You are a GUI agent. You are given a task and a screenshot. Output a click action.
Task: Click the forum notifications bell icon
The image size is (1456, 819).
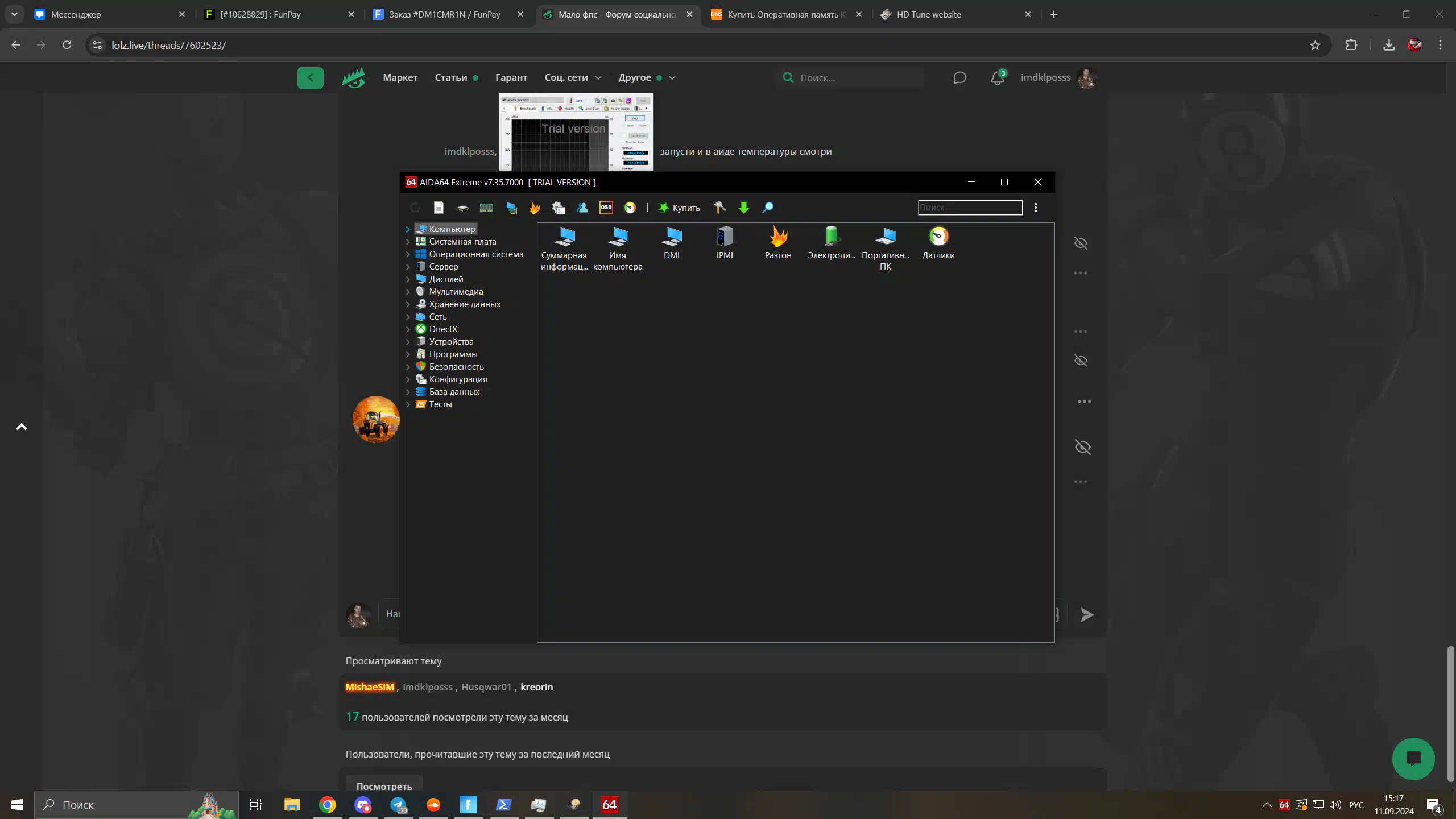click(x=997, y=78)
